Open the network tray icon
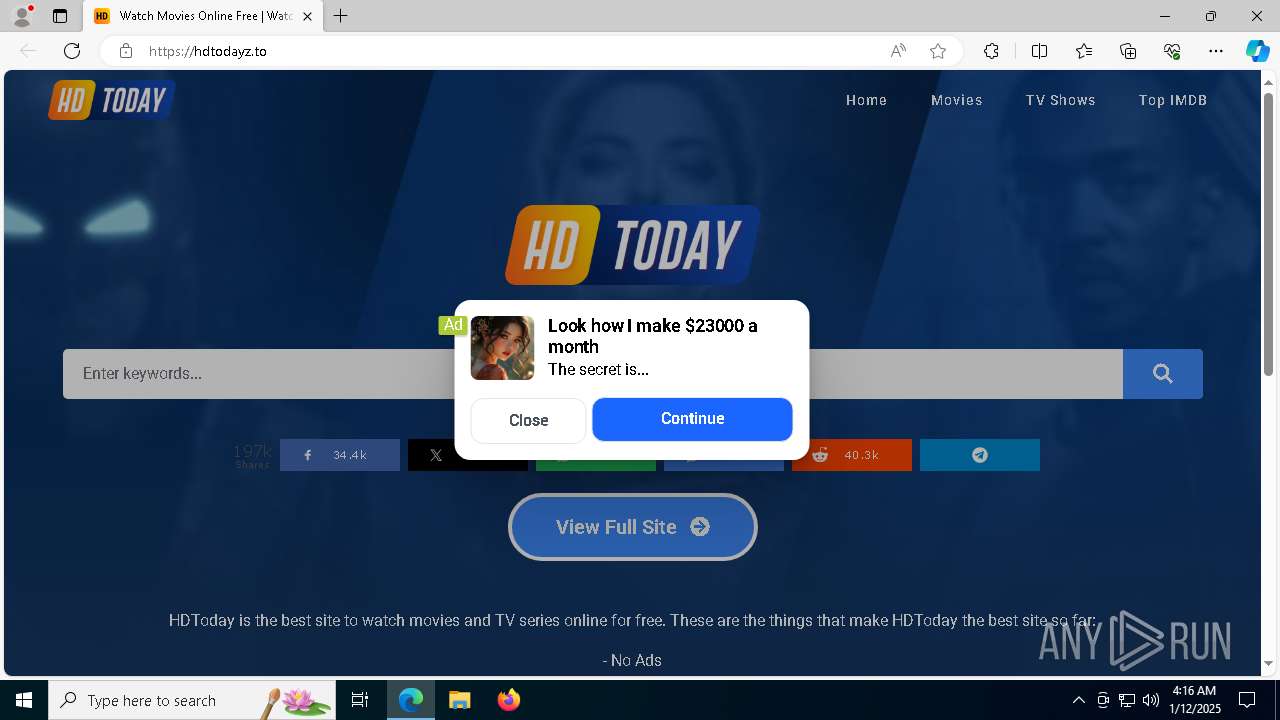Image resolution: width=1280 pixels, height=720 pixels. pyautogui.click(x=1127, y=700)
